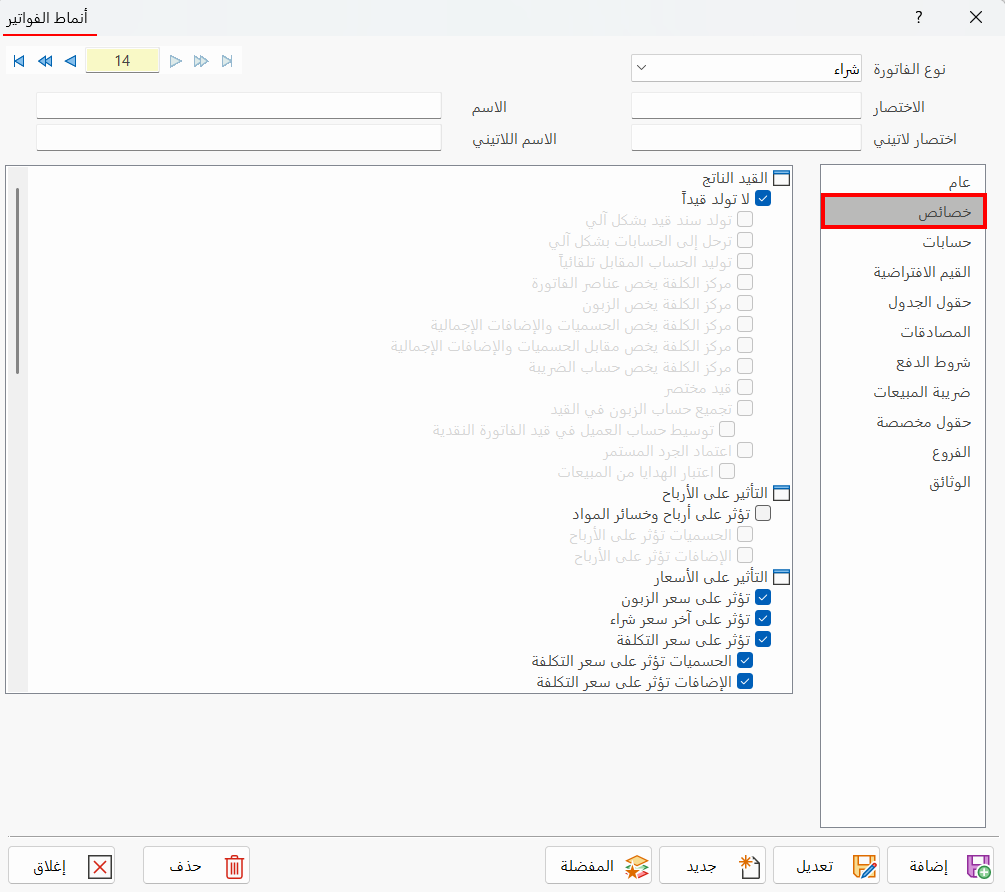Uncheck تؤثر على آخر سعر شراء
This screenshot has height=892, width=1005.
763,618
